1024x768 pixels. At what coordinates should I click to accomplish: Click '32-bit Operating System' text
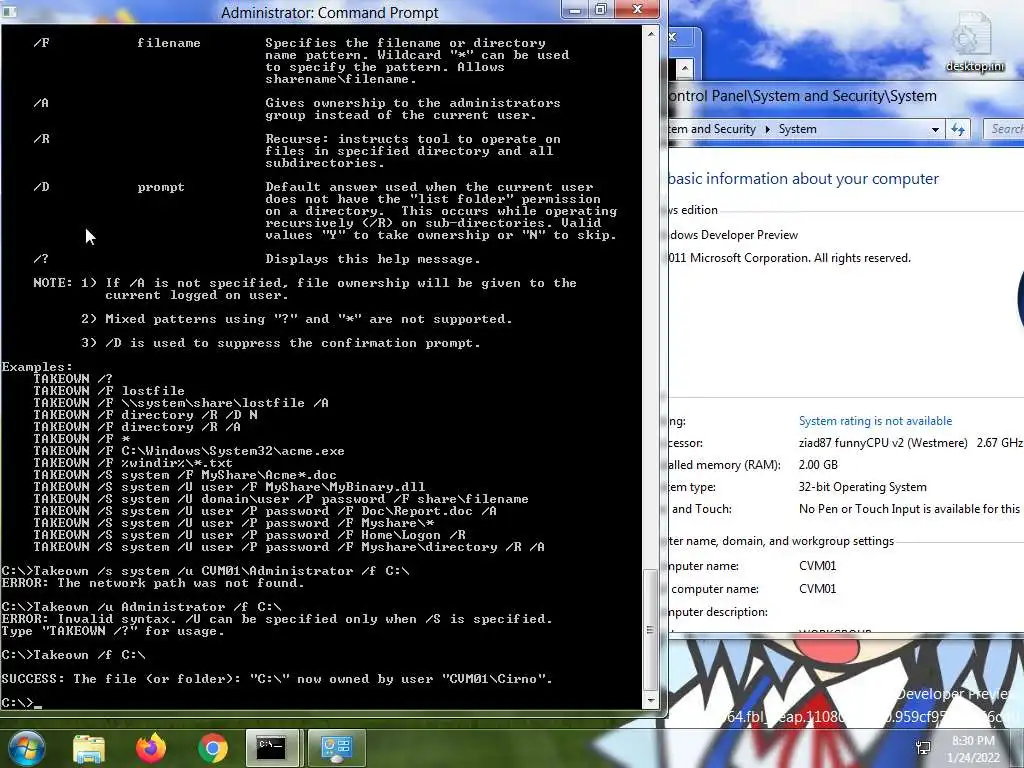pos(862,487)
